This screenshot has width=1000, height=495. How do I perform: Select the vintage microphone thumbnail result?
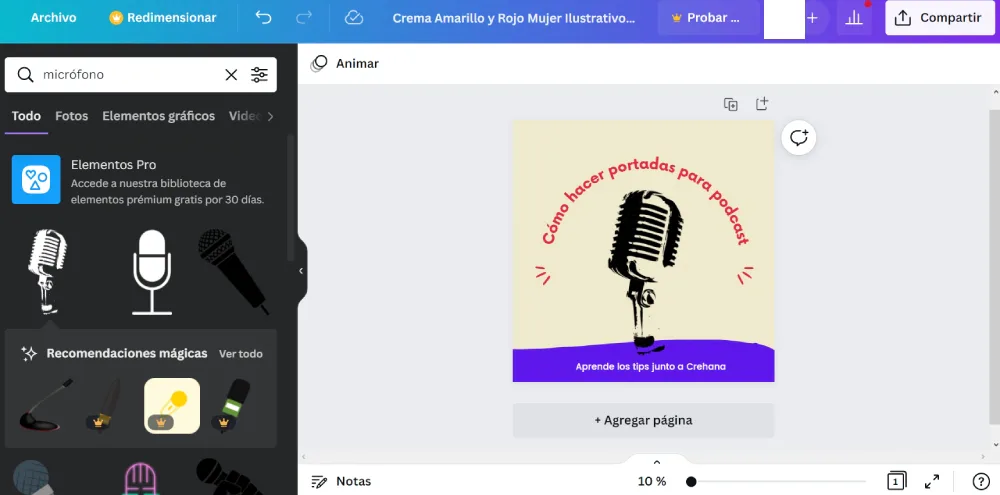47,271
